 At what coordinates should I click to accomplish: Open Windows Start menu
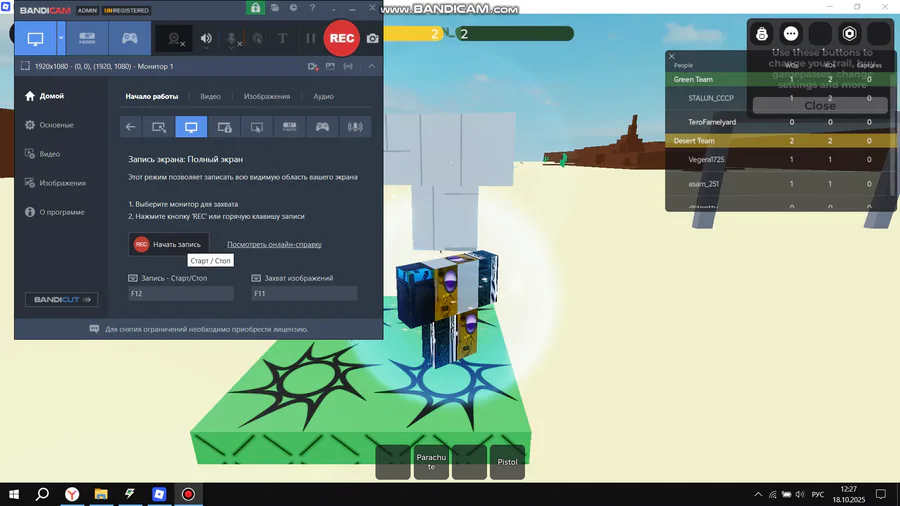[x=14, y=494]
